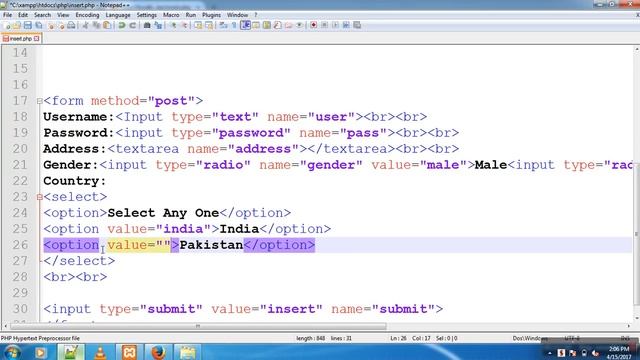Click 'Dos\Windows' in the status bar

530,338
